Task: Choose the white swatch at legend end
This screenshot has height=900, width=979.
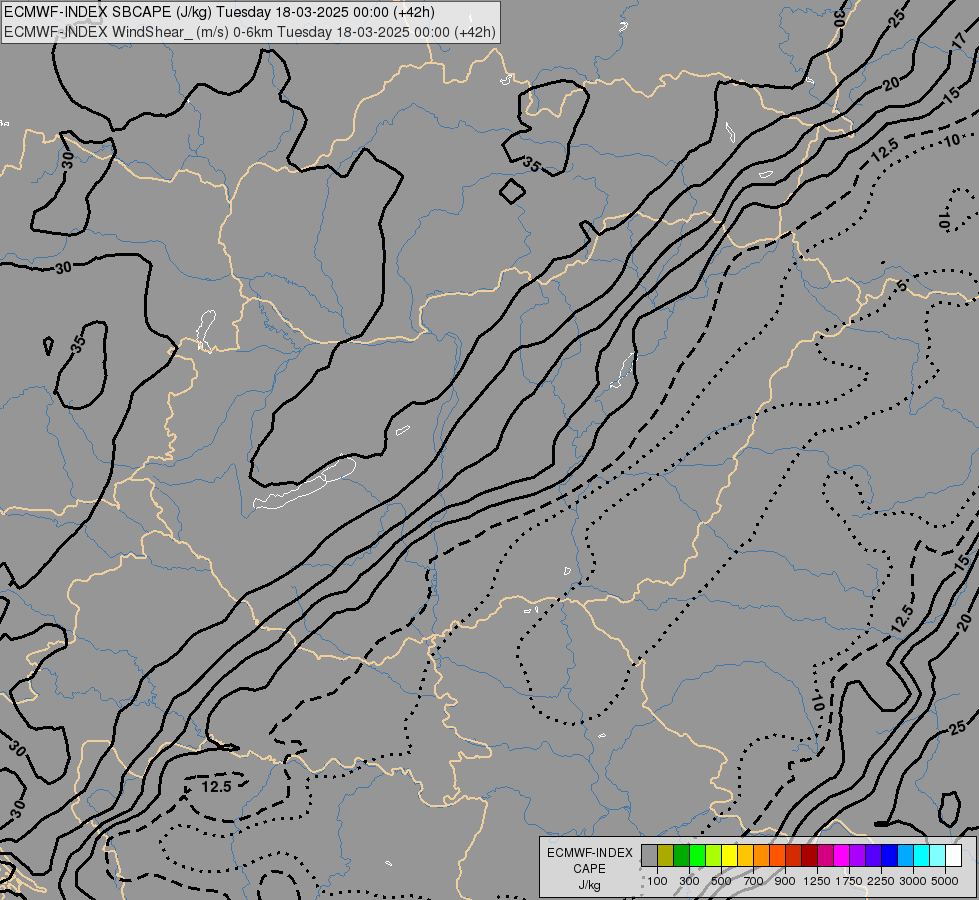Action: (x=954, y=856)
